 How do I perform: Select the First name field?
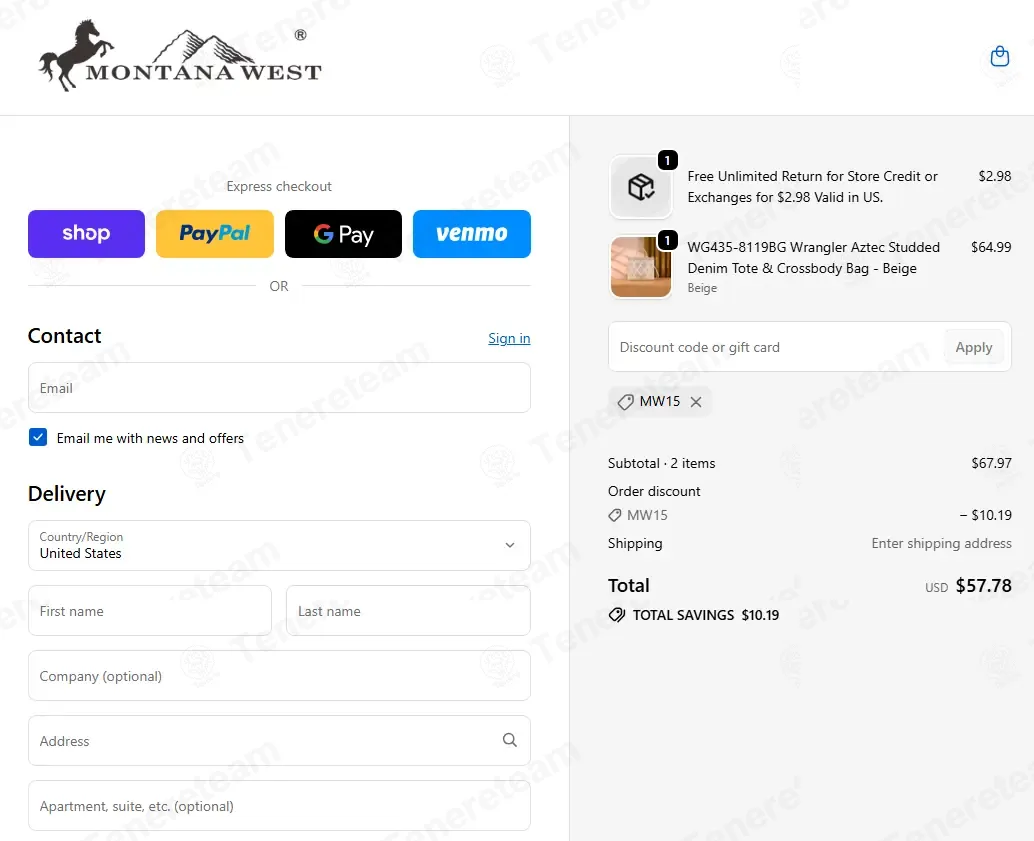click(x=150, y=611)
